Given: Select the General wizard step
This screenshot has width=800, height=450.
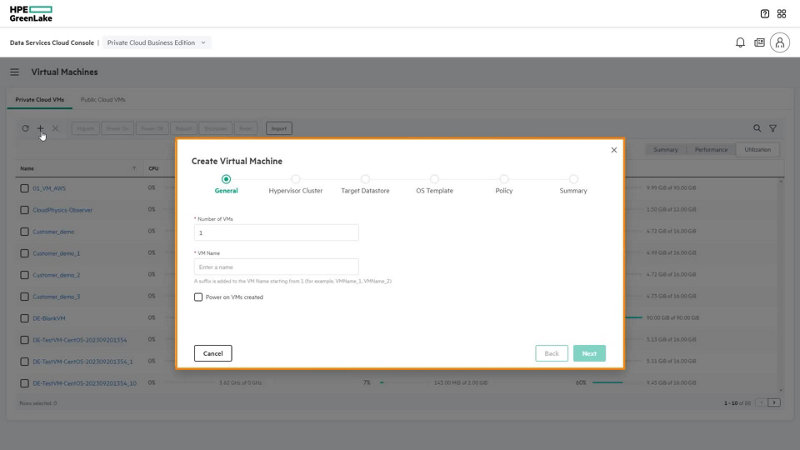Looking at the screenshot, I should pyautogui.click(x=226, y=184).
